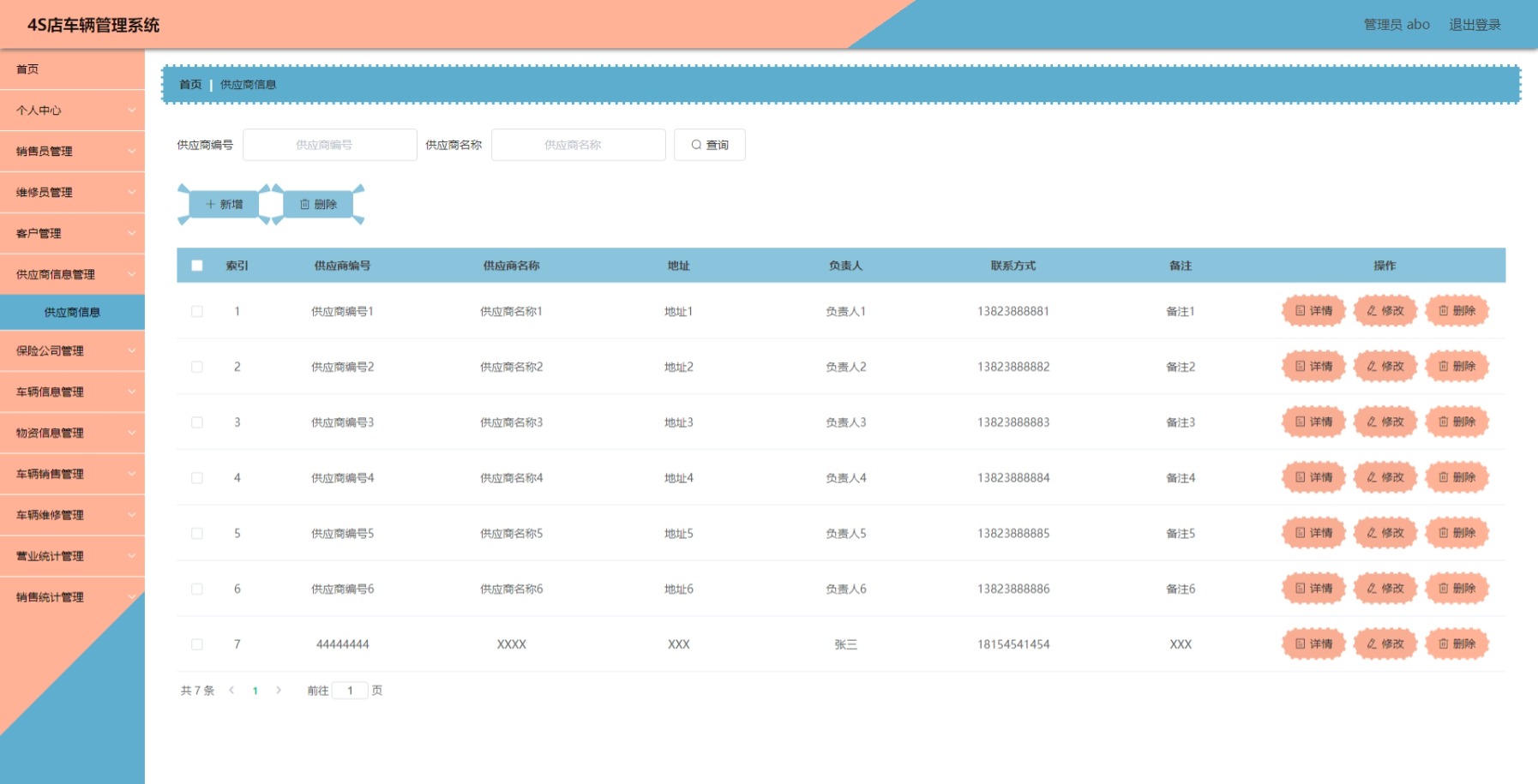The image size is (1538, 784).
Task: Click the 新增 add button
Action: click(224, 205)
